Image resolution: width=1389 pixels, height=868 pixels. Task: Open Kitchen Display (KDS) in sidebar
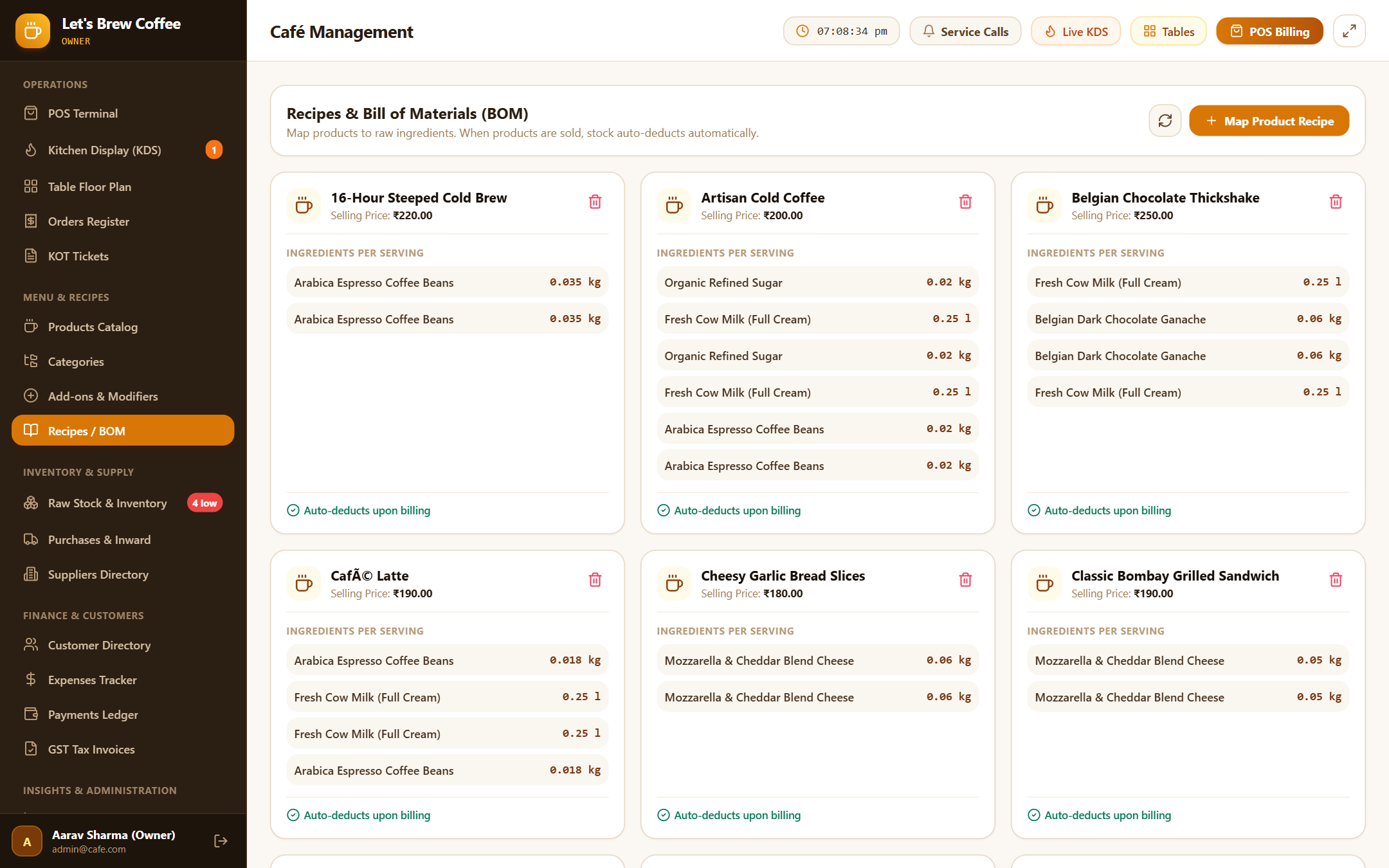point(123,150)
